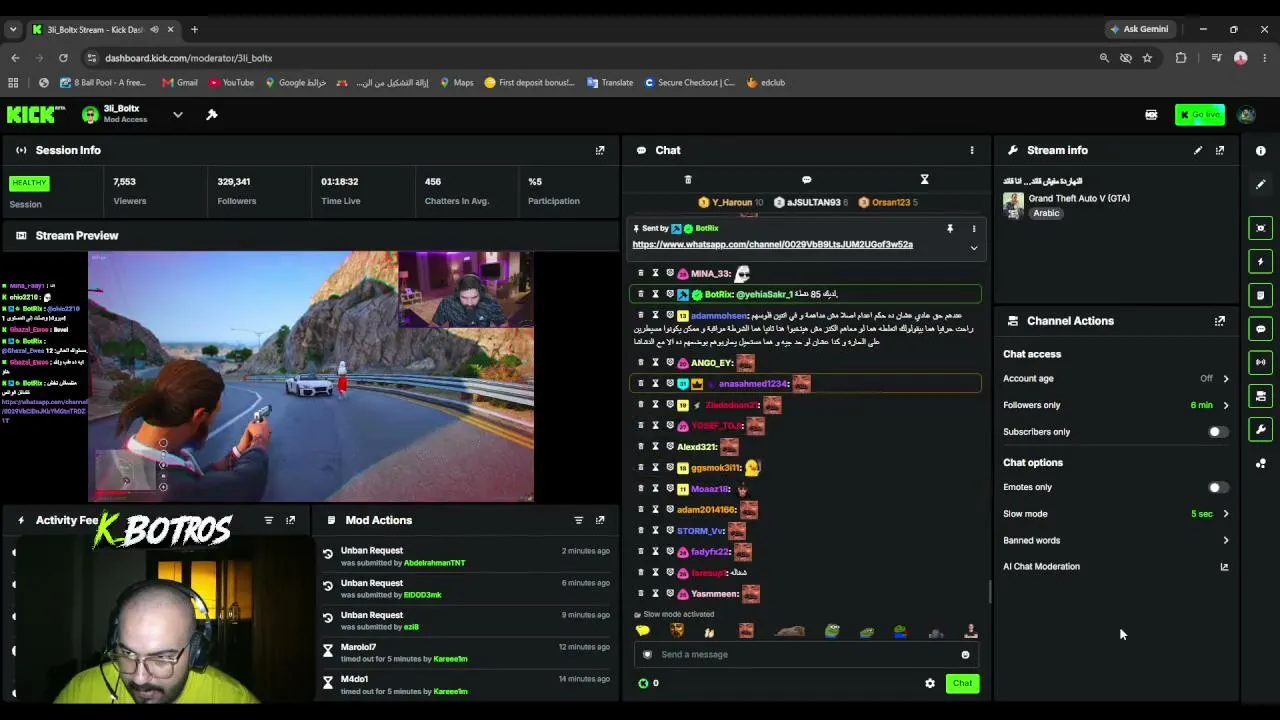Pop out the Channel Actions panel
This screenshot has height=720, width=1280.
pyautogui.click(x=1220, y=321)
